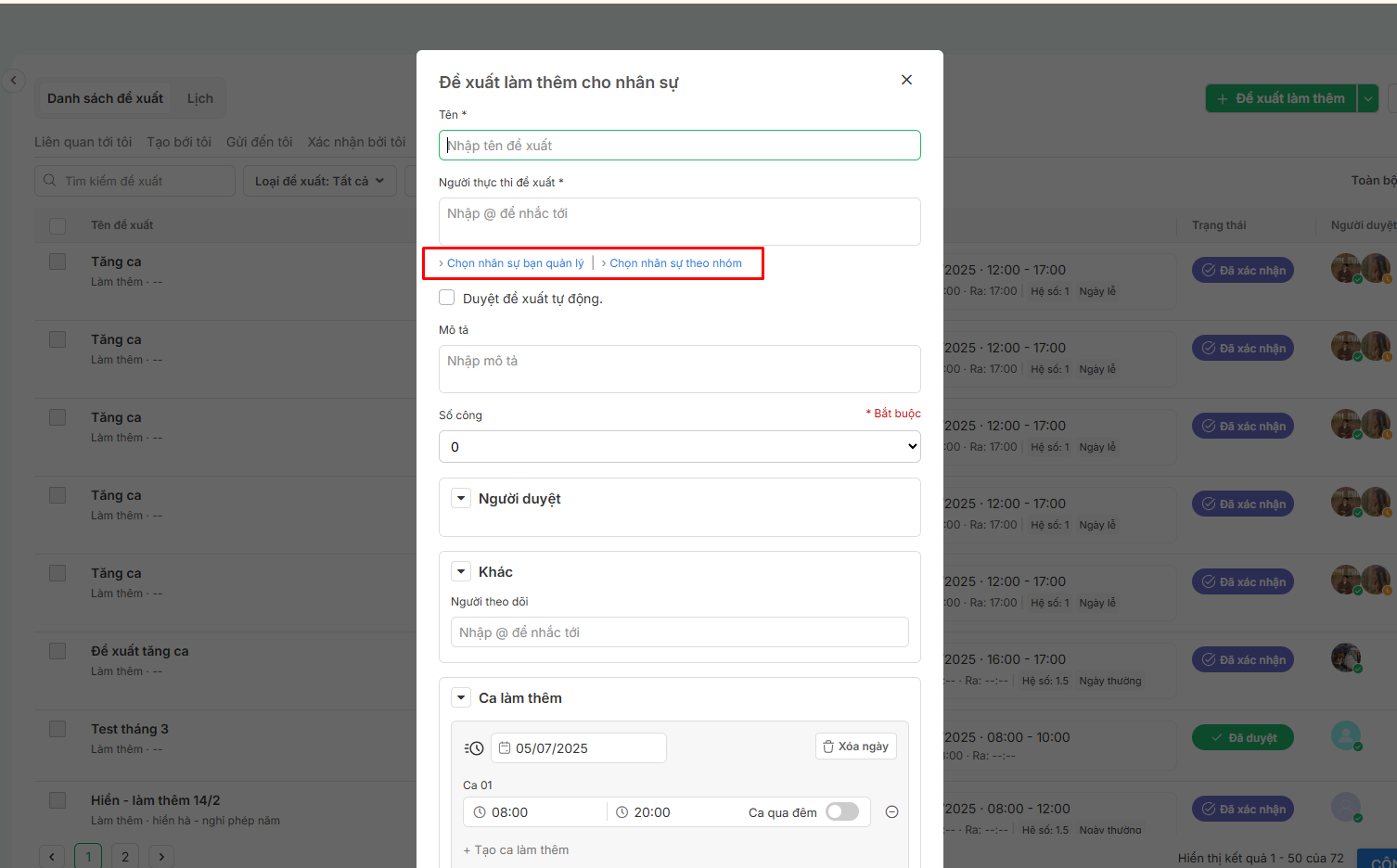Check Duyệt đề xuất tự động checkbox
The width and height of the screenshot is (1397, 868).
click(447, 298)
